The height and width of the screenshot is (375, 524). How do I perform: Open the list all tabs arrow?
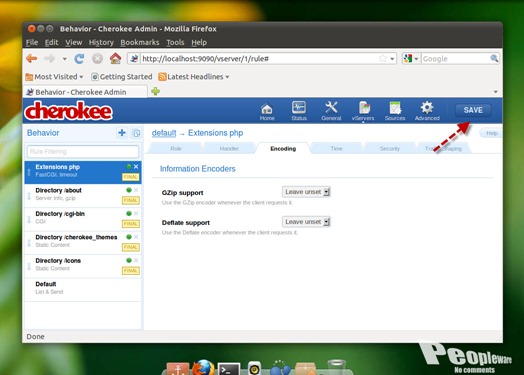(496, 92)
